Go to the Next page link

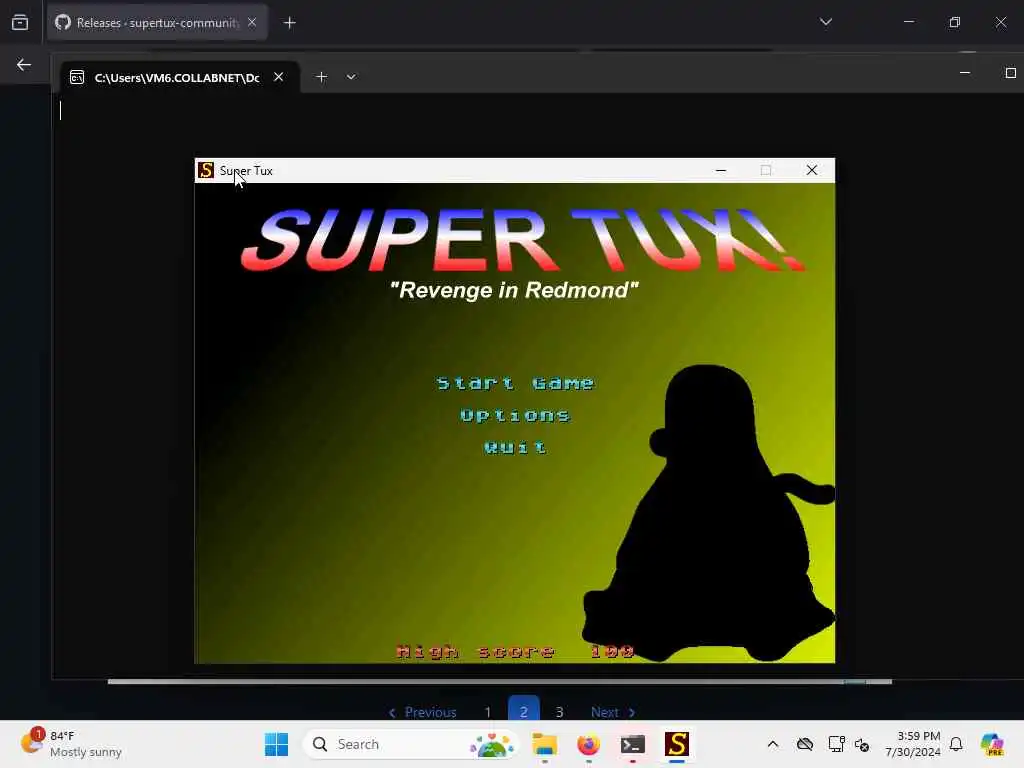pos(613,712)
